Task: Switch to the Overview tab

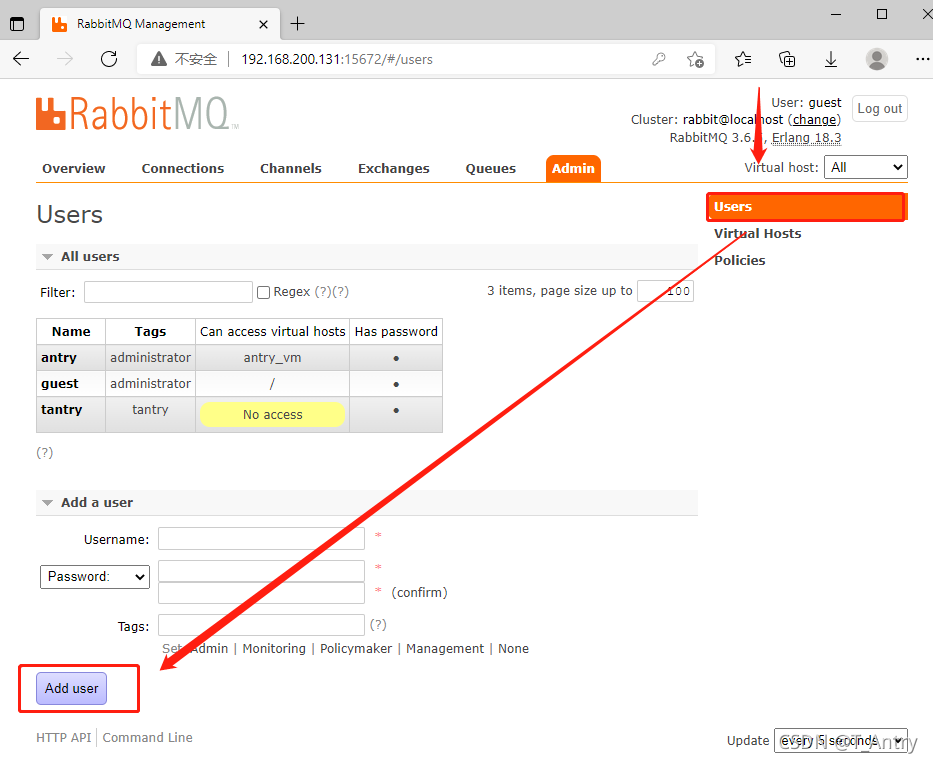Action: (x=74, y=168)
